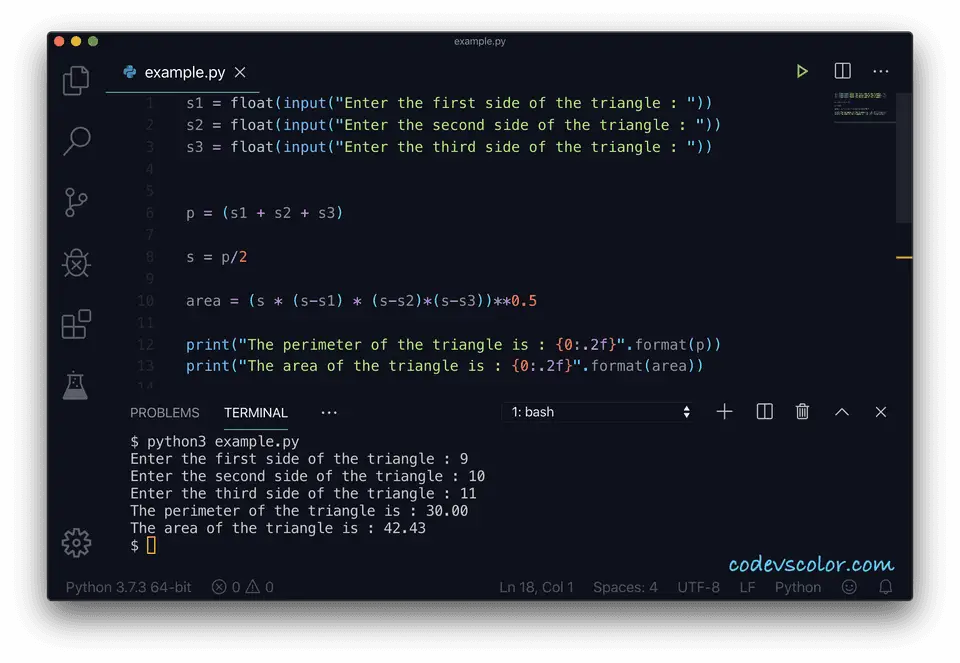Split the terminal pane
The width and height of the screenshot is (960, 663).
[x=765, y=411]
